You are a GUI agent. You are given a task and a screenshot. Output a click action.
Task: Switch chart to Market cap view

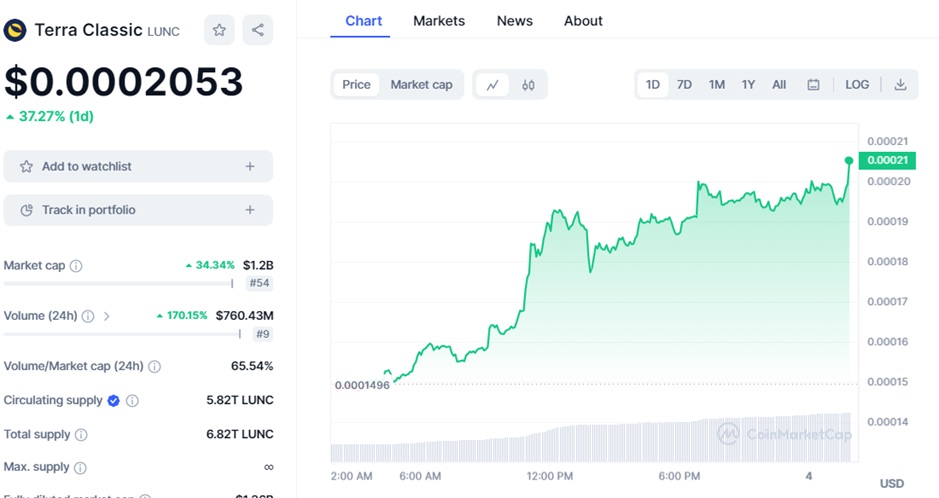click(421, 85)
